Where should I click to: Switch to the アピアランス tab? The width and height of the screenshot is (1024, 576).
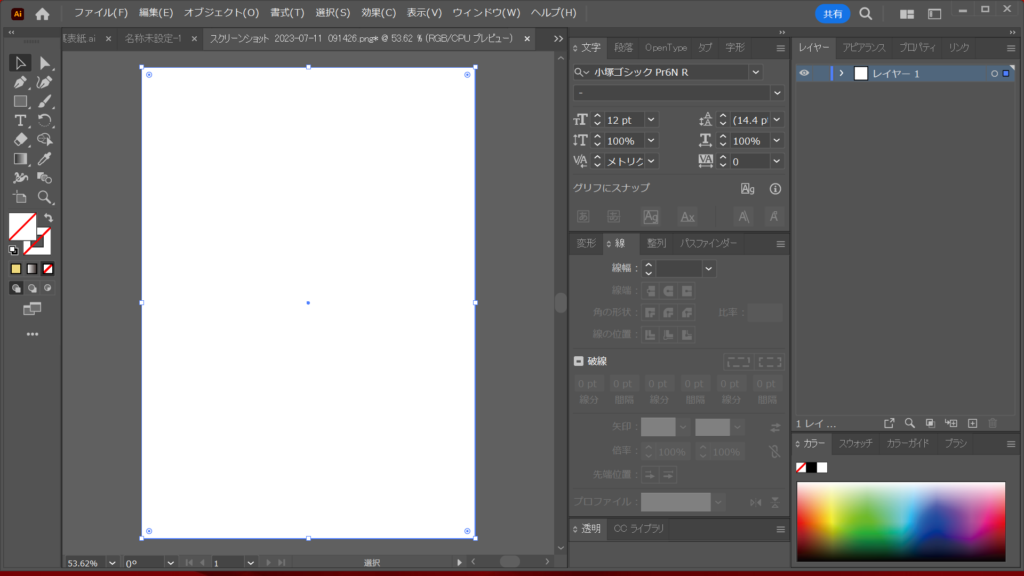[x=863, y=48]
